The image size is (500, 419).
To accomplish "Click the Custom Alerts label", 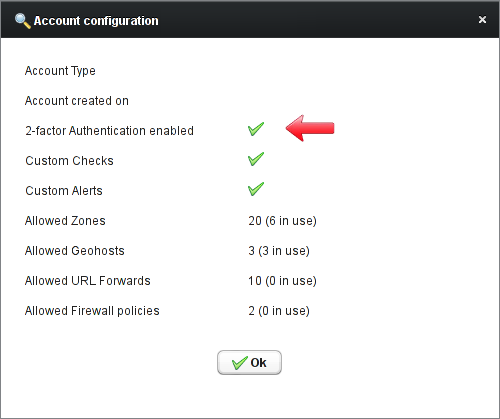I will [x=64, y=191].
